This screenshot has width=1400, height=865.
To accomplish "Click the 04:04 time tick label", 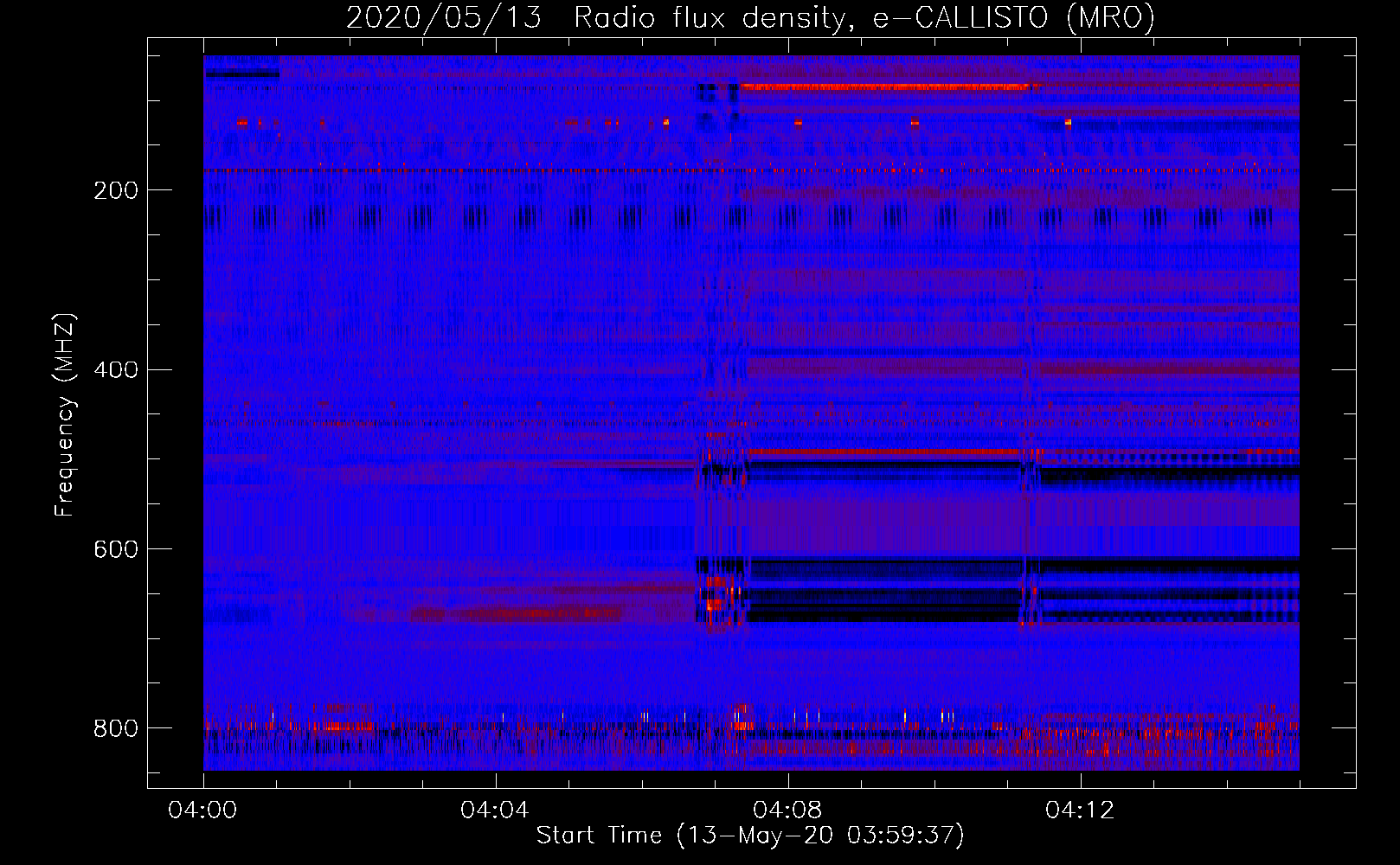I will click(x=495, y=811).
